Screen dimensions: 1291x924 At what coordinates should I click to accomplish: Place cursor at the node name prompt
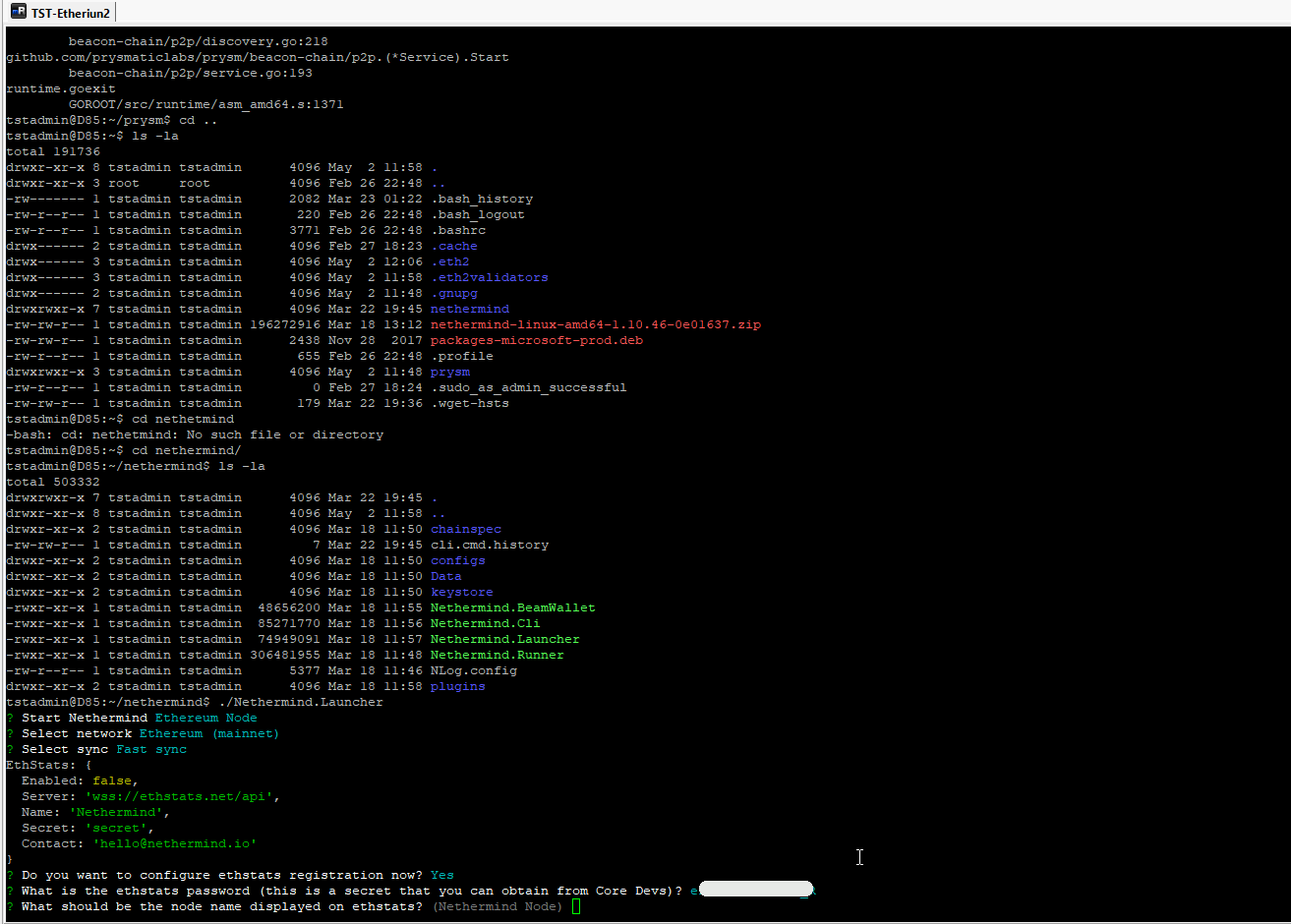[576, 906]
